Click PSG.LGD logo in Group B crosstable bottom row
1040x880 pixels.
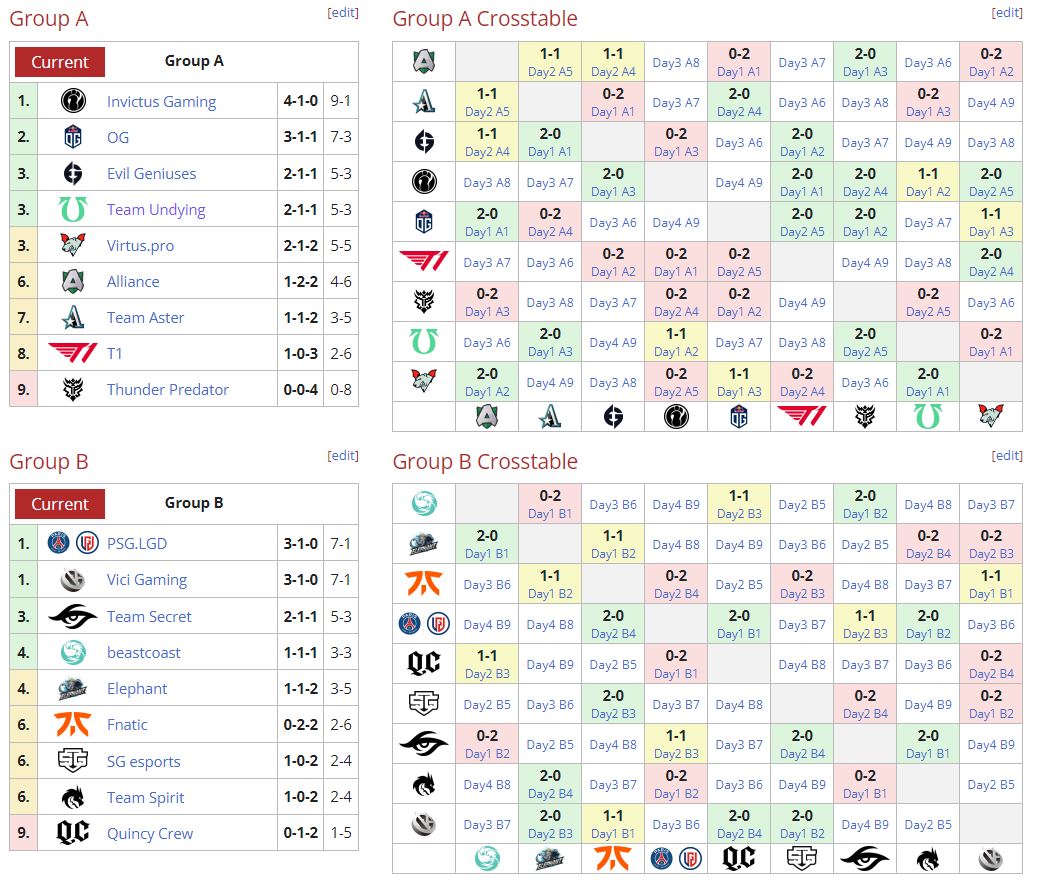click(x=676, y=858)
